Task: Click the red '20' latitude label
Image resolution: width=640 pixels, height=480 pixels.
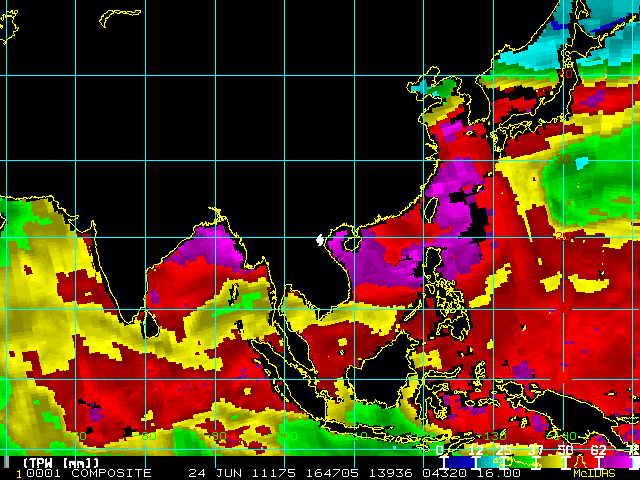Action: pos(563,236)
